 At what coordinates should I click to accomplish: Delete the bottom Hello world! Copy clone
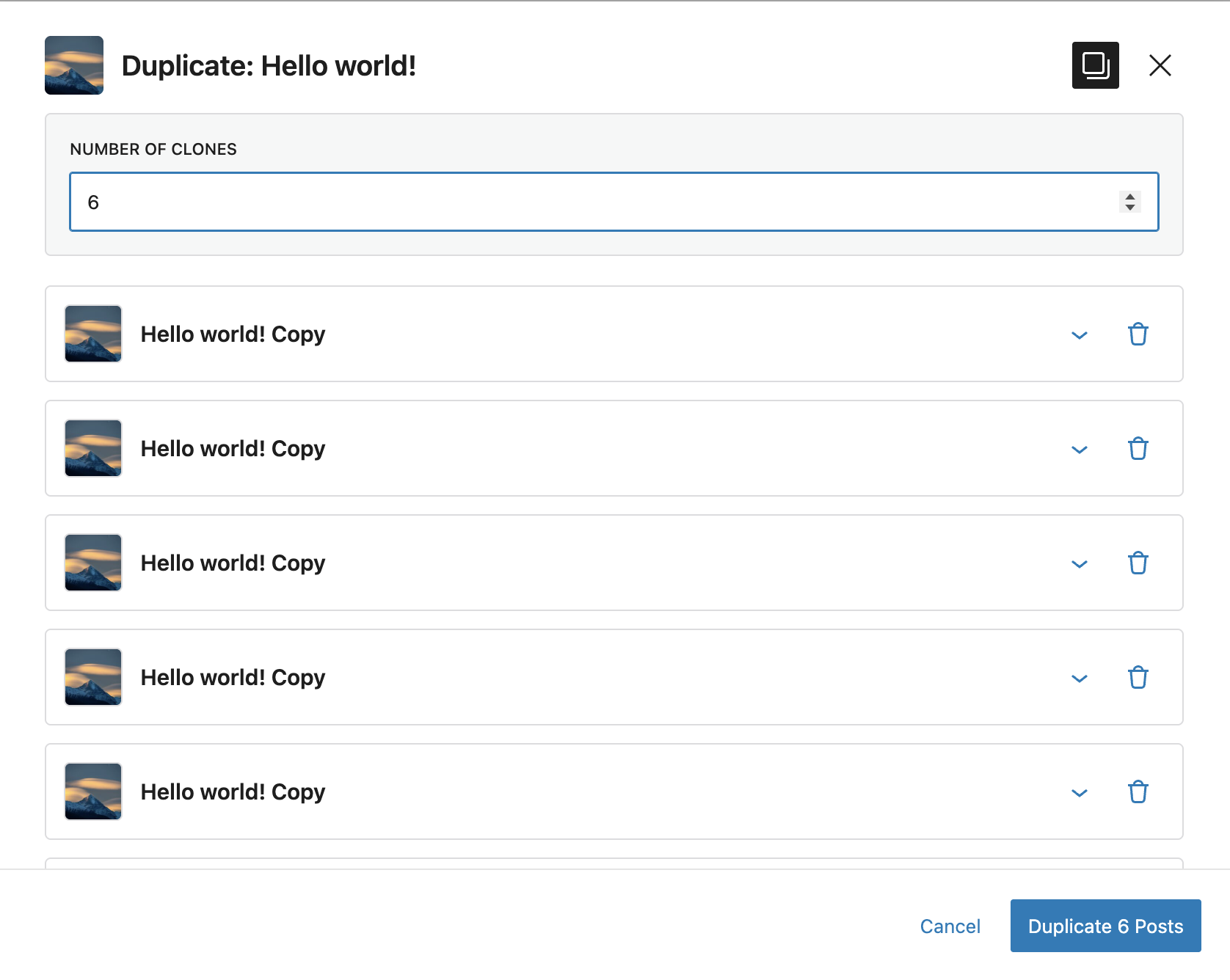(1138, 792)
